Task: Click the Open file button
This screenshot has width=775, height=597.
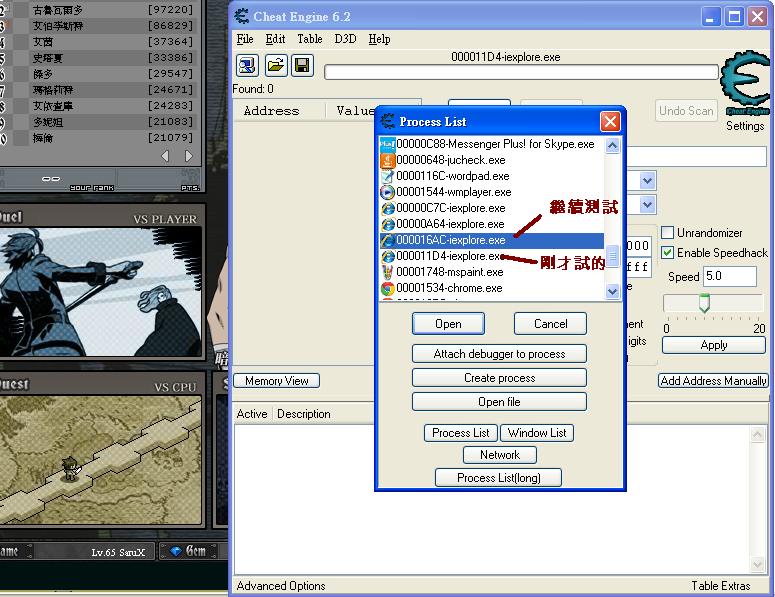Action: [x=499, y=402]
